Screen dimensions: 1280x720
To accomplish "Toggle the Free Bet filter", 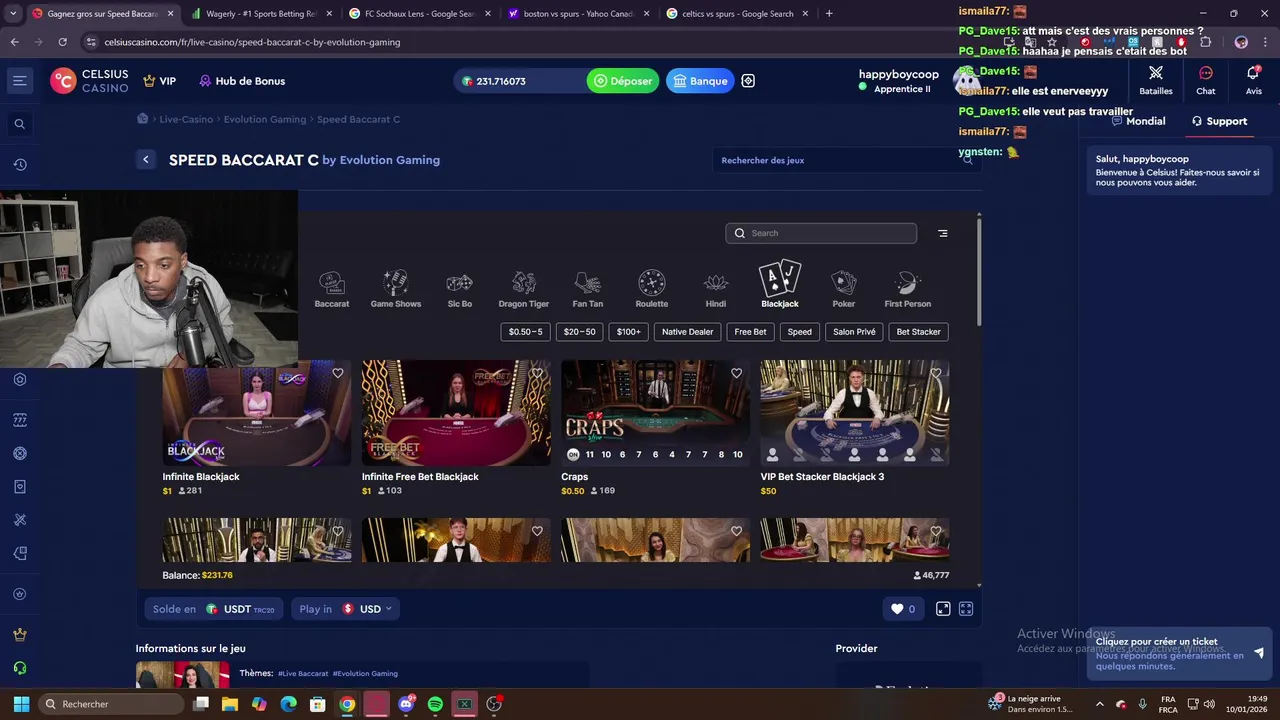I will point(750,332).
